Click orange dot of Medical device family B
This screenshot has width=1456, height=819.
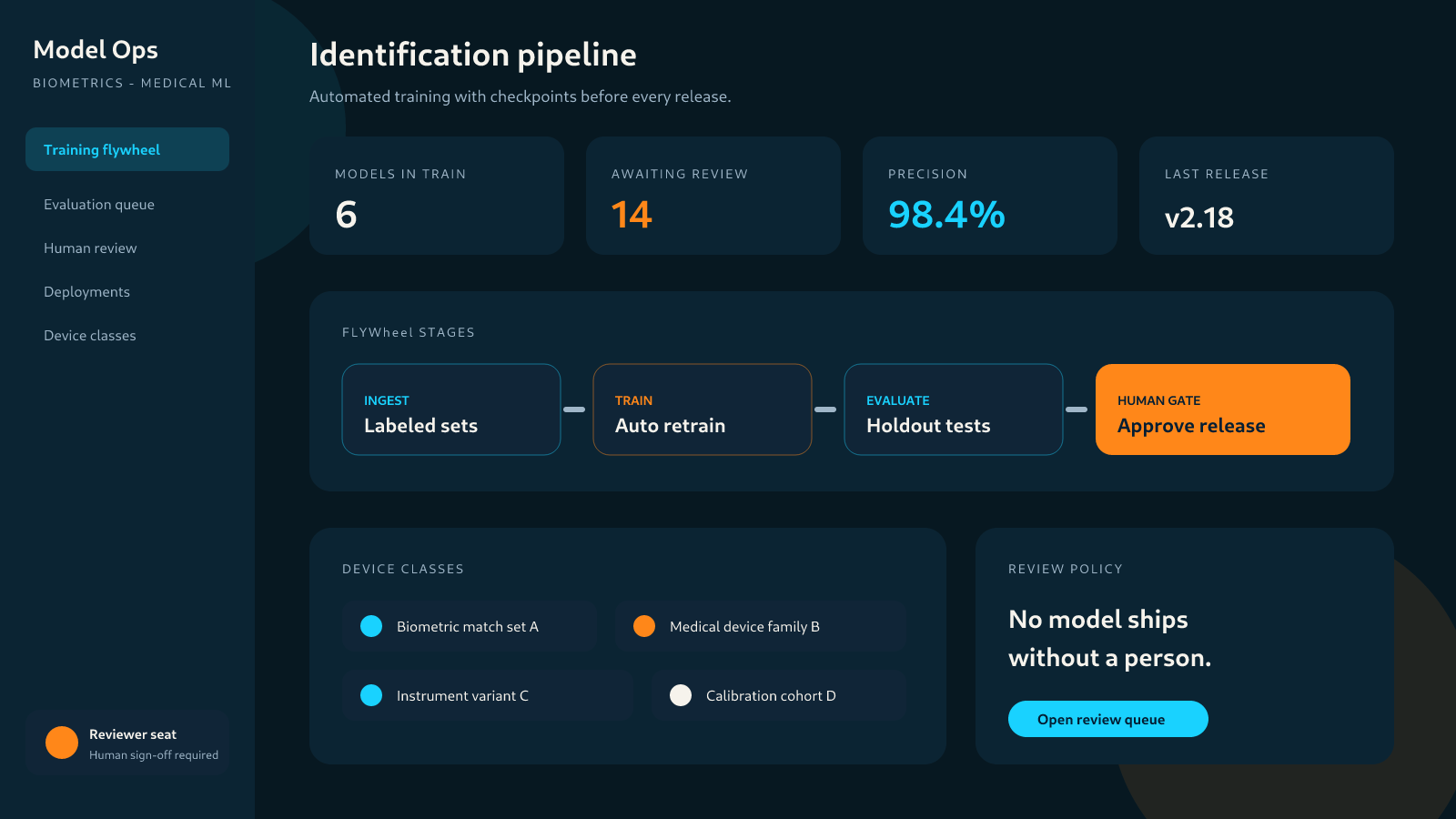click(644, 626)
